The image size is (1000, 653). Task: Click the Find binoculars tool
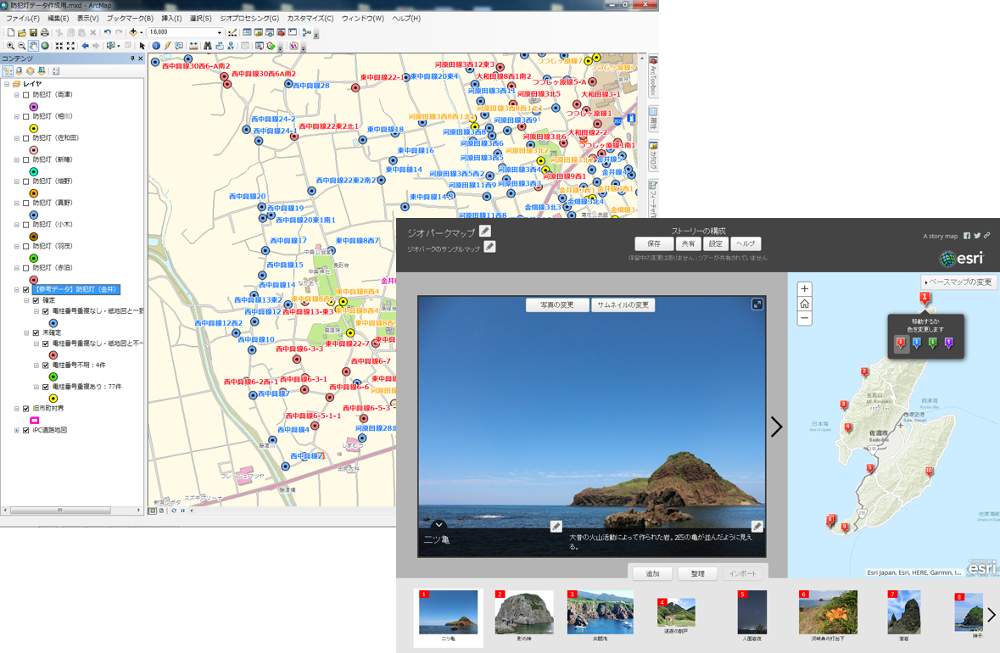208,43
